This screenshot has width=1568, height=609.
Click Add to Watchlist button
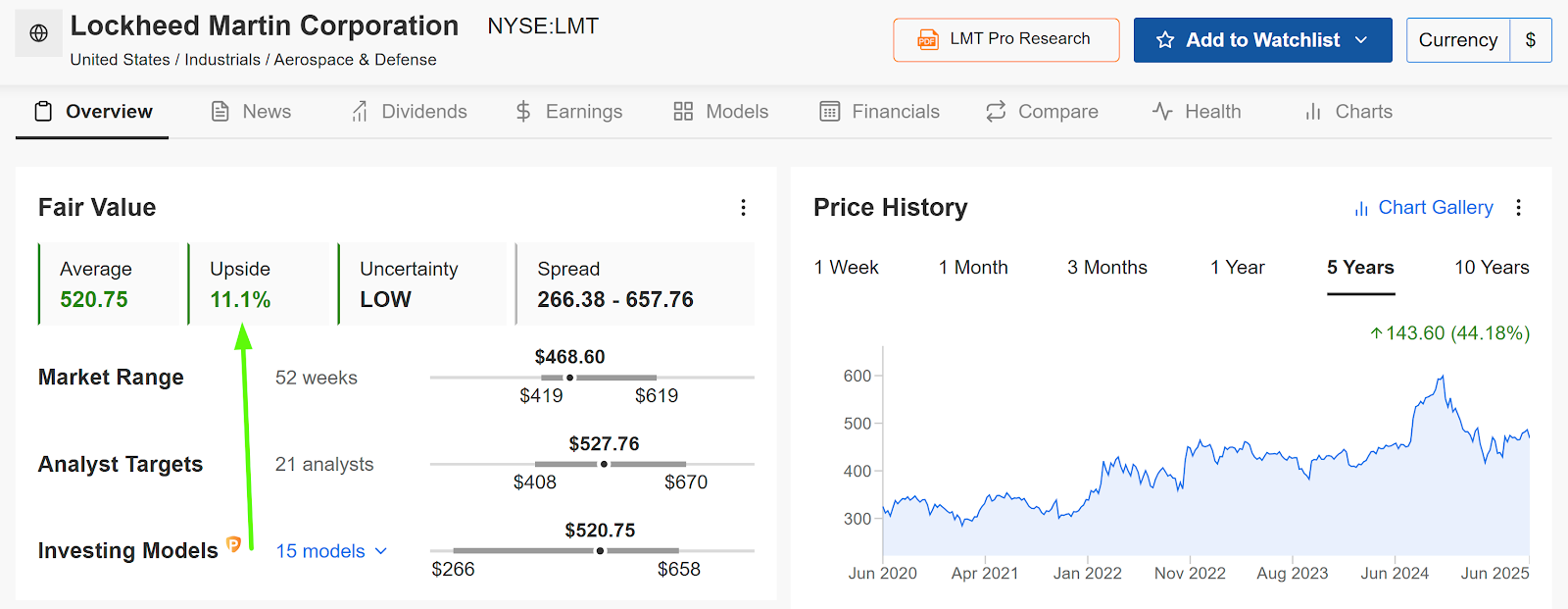[1263, 40]
